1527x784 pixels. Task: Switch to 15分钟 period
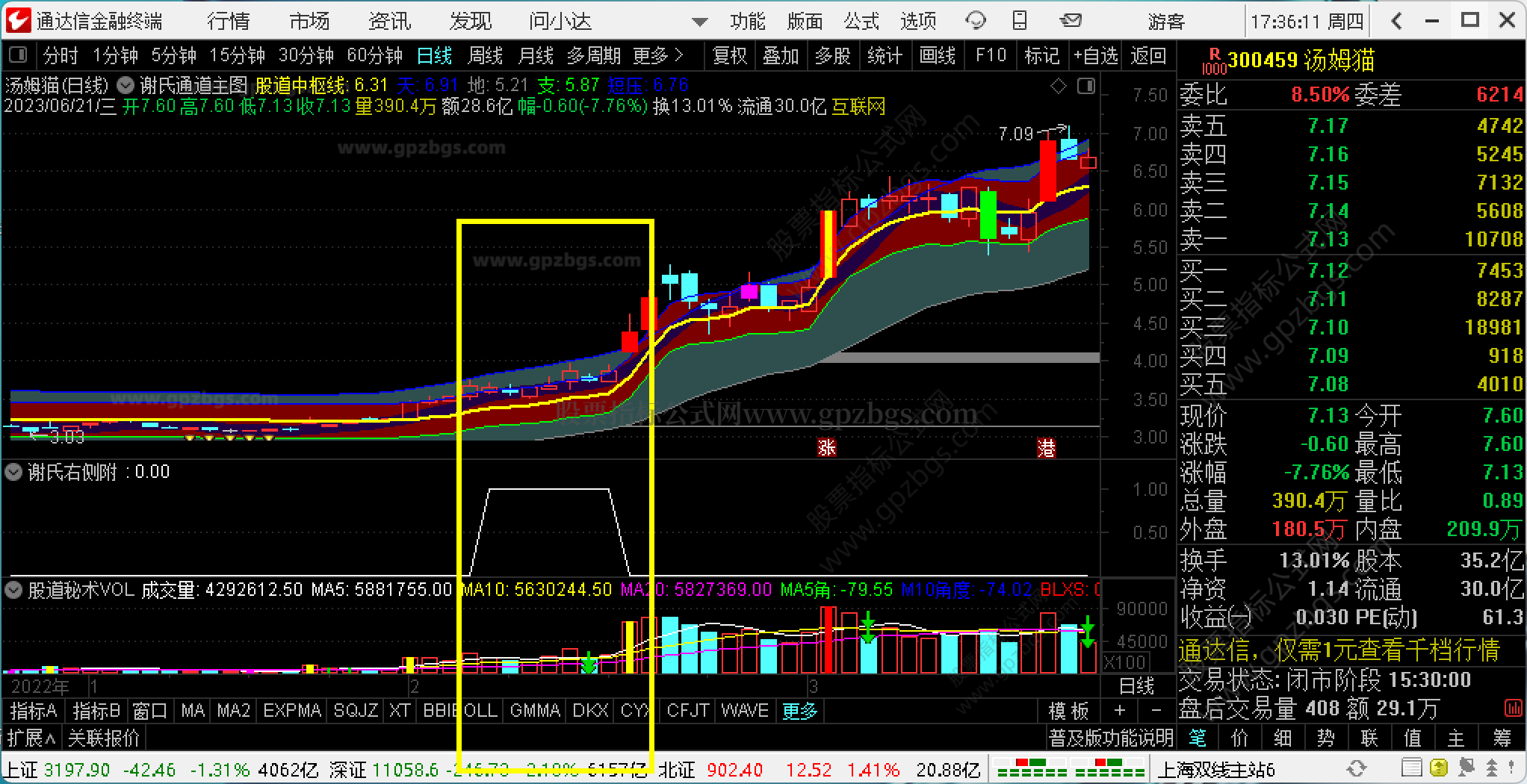[x=238, y=55]
